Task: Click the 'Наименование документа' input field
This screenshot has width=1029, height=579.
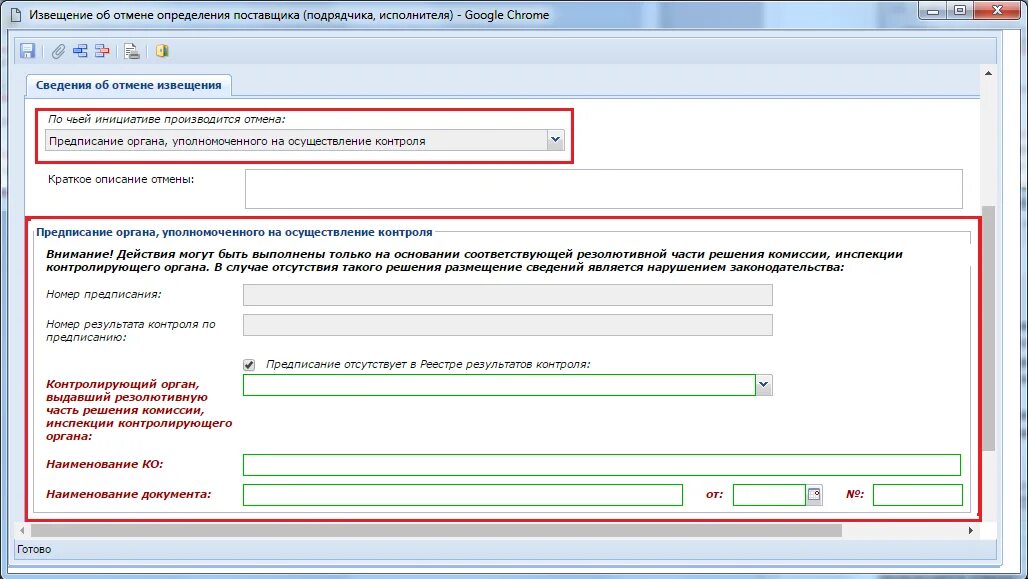Action: 463,494
